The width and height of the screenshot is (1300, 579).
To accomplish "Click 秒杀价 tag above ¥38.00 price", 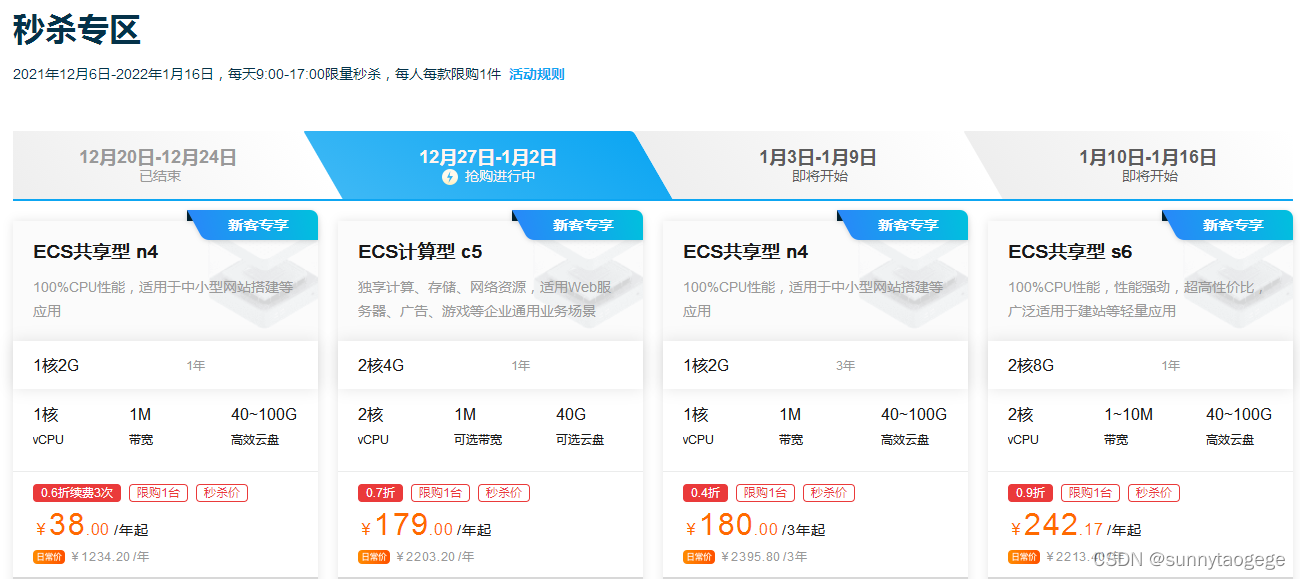I will click(x=221, y=493).
